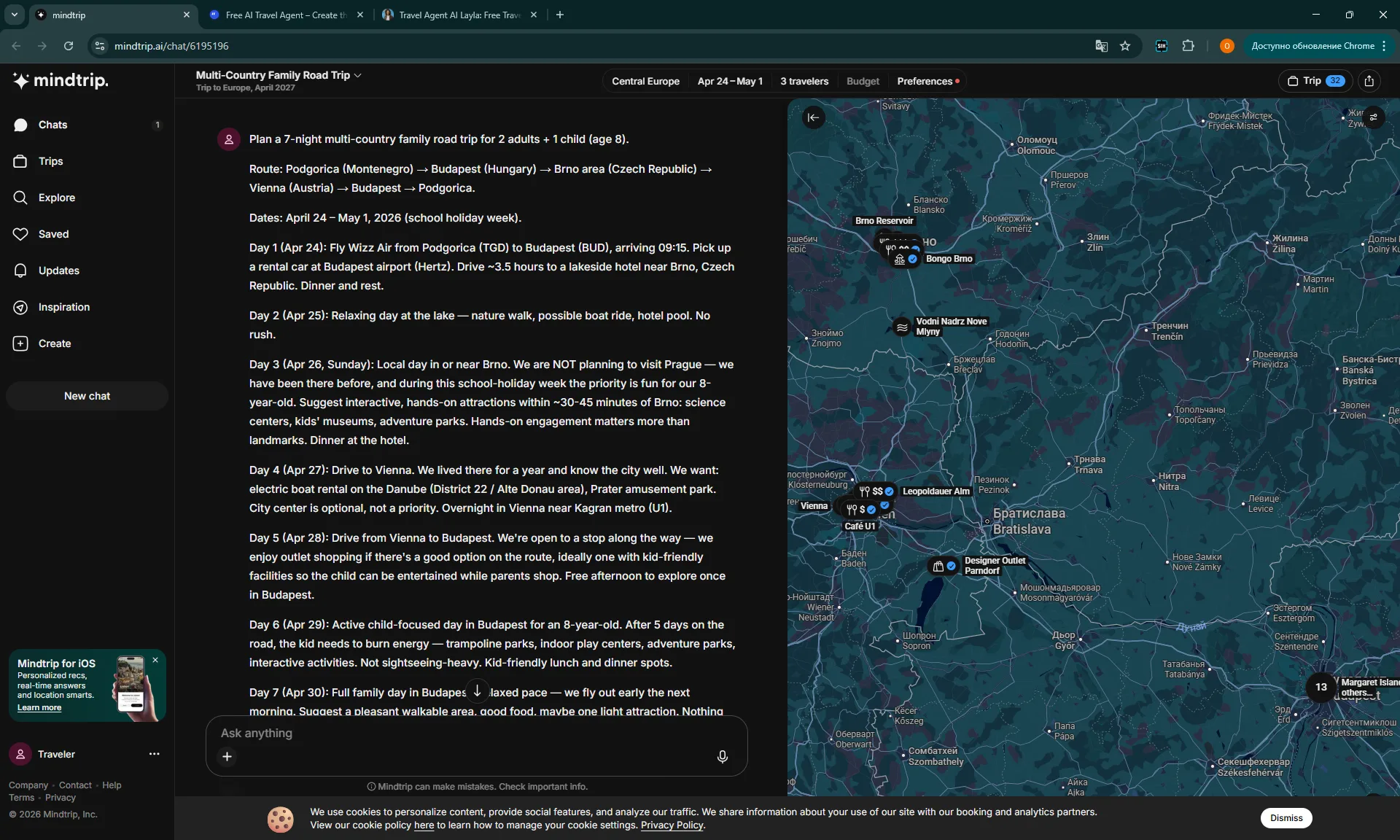Go back to previous page
This screenshot has height=840, width=1400.
pos(16,46)
